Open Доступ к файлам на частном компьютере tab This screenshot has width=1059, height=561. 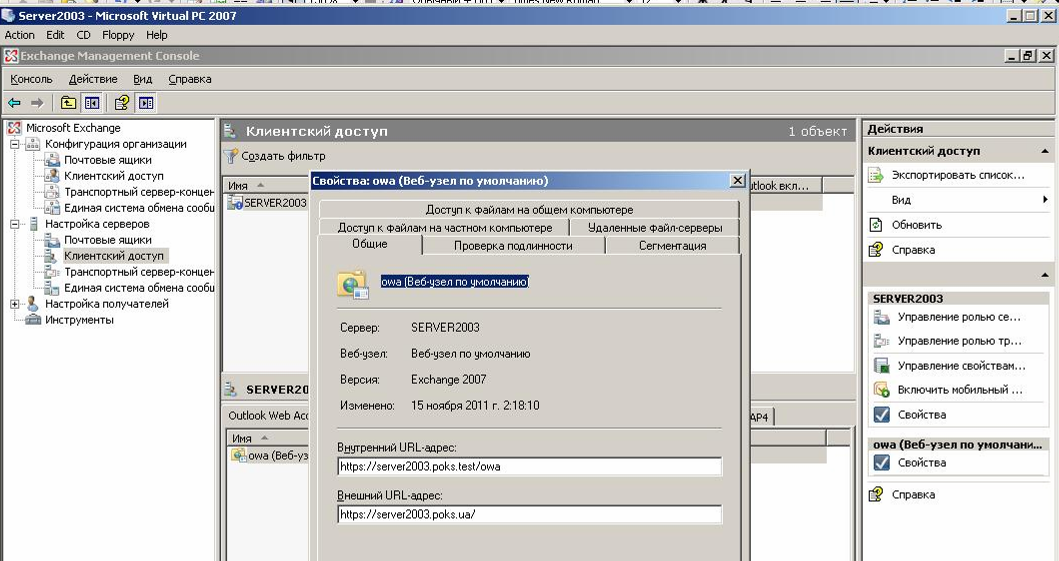pyautogui.click(x=444, y=228)
